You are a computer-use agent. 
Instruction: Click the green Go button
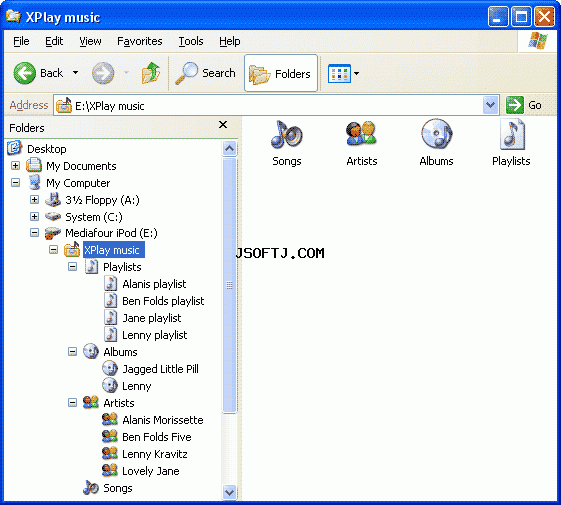click(x=524, y=105)
